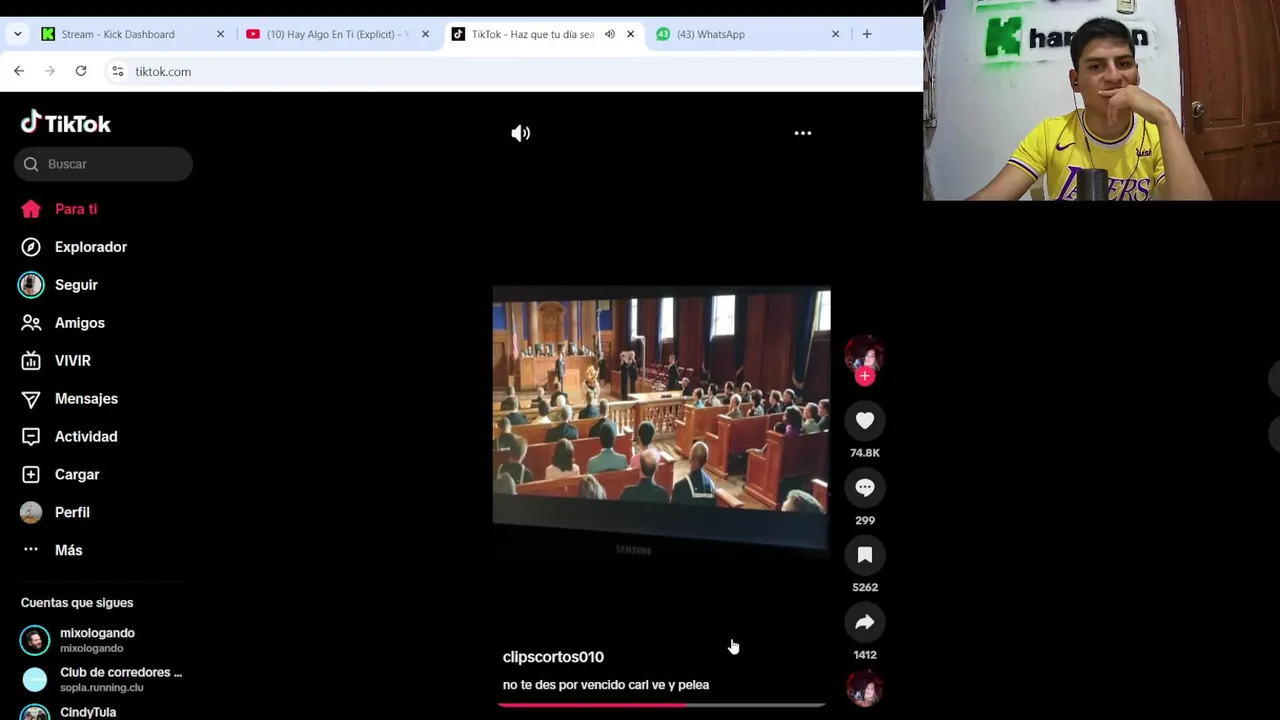Open the video's 299 comments
Viewport: 1280px width, 720px height.
tap(865, 488)
